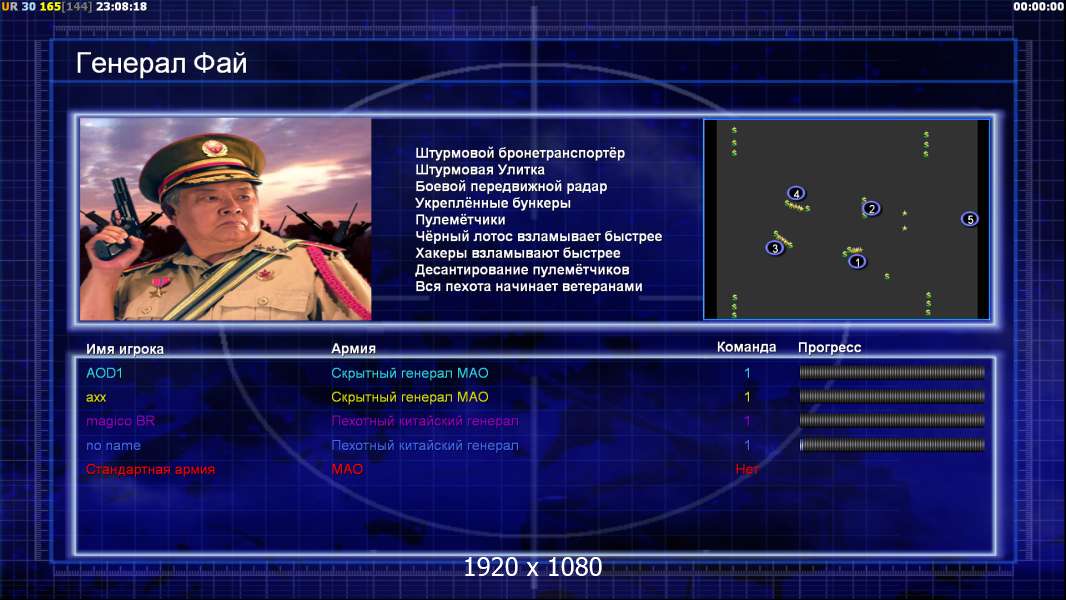The width and height of the screenshot is (1066, 600).
Task: Click 'Десантирование пулемётчиков' line
Action: coord(522,270)
